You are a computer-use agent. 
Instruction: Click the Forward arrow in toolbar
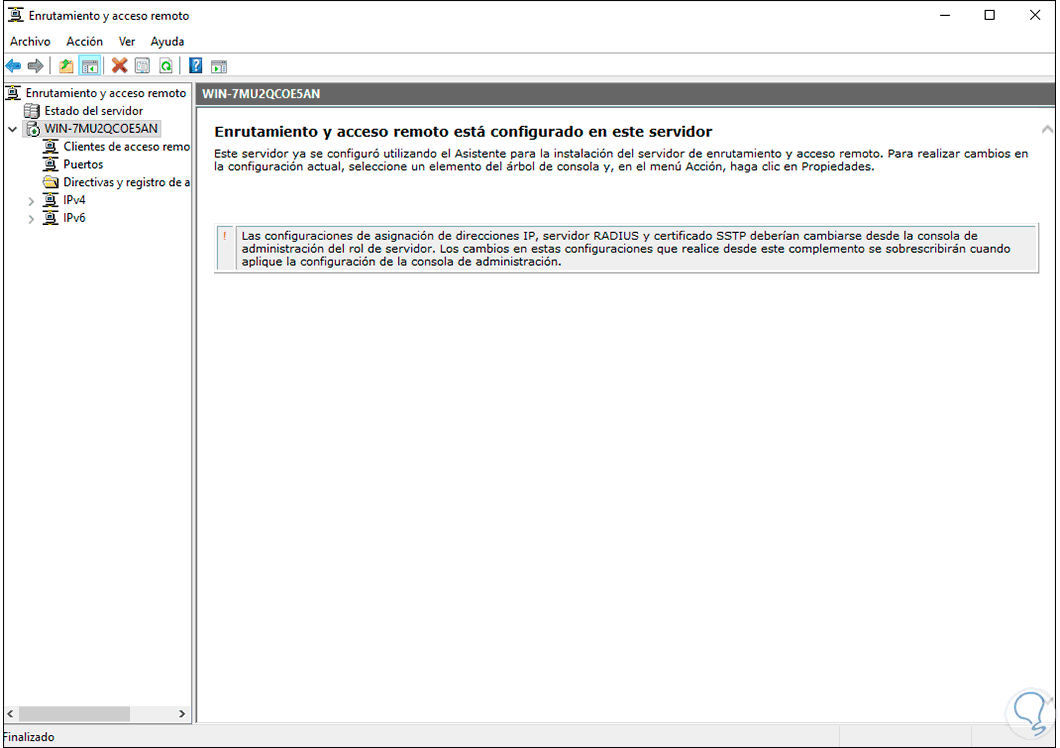pyautogui.click(x=36, y=66)
